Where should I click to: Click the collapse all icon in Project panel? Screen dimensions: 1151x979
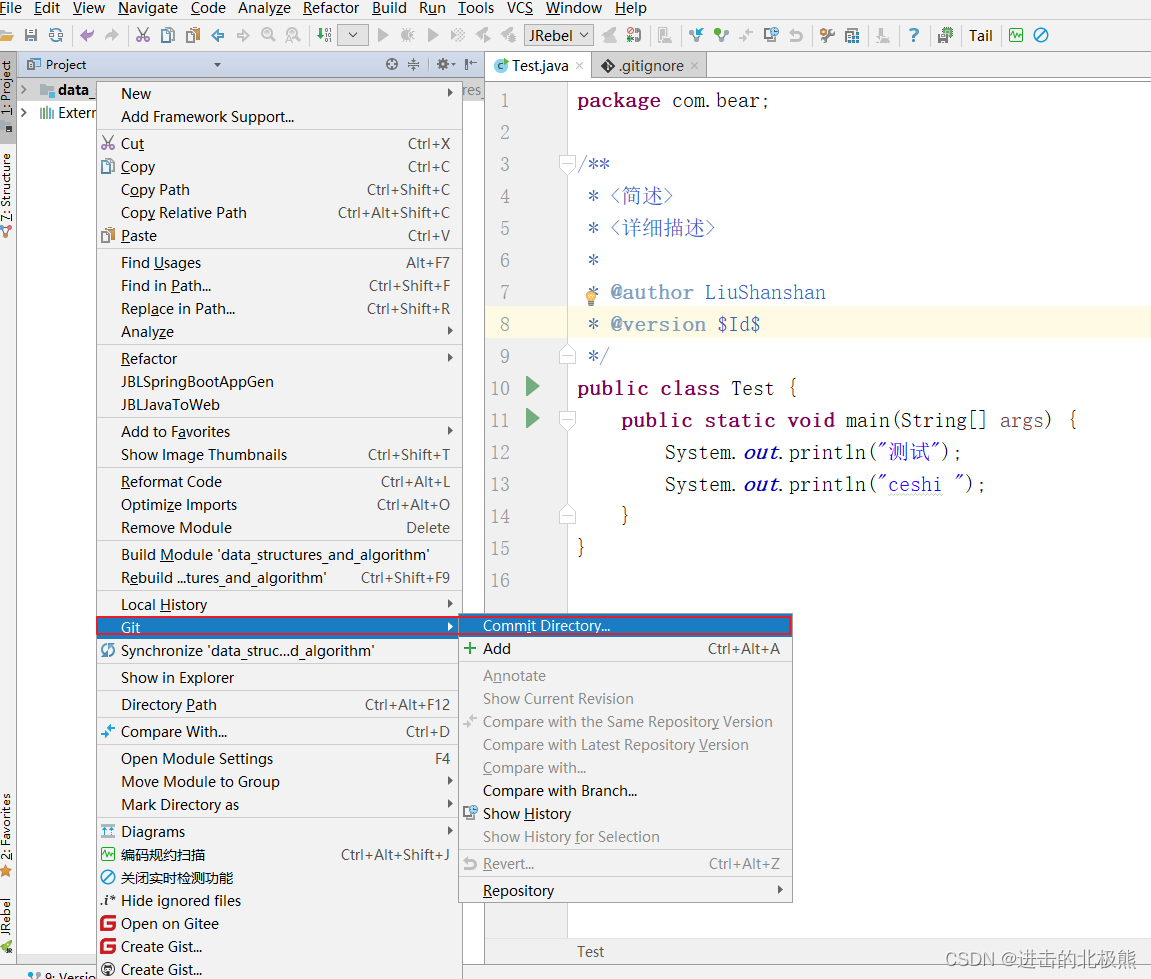click(414, 65)
